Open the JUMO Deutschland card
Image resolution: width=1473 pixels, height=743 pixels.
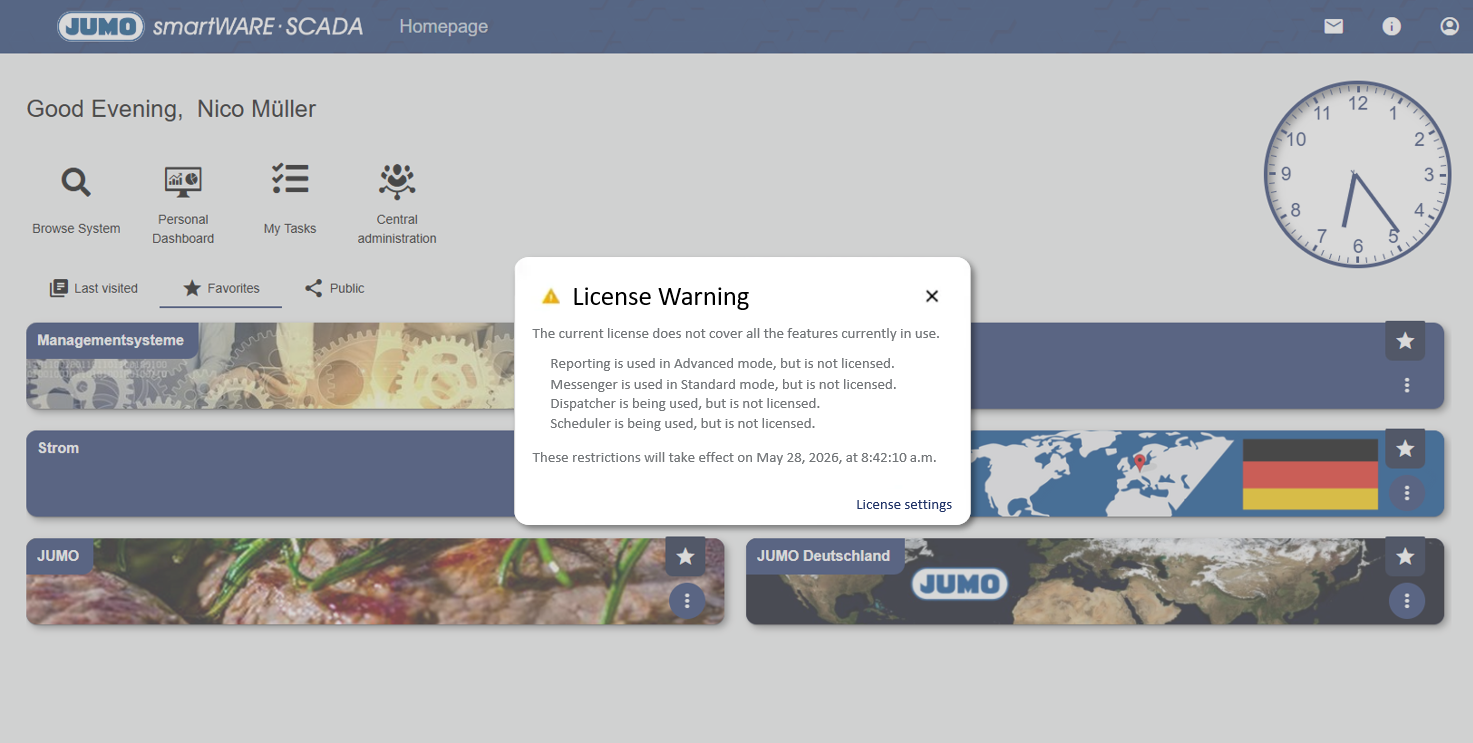pos(1095,582)
